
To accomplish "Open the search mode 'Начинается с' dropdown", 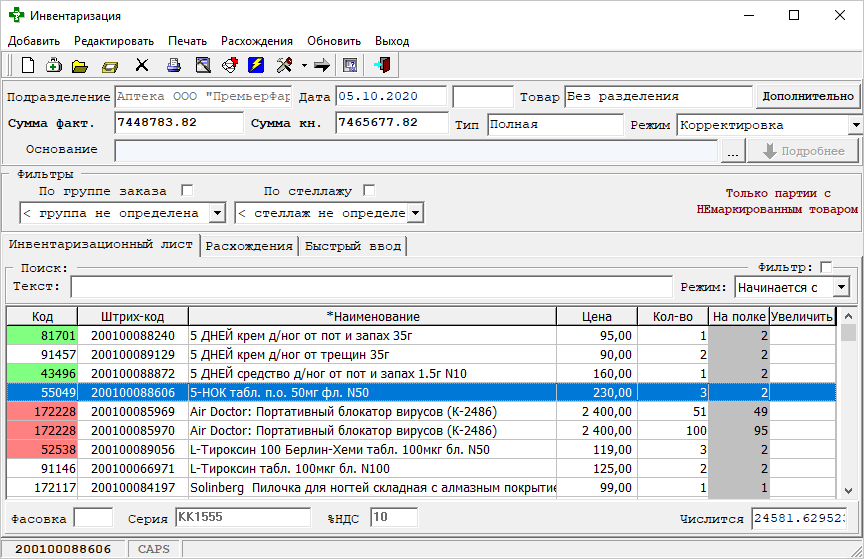I will click(841, 287).
